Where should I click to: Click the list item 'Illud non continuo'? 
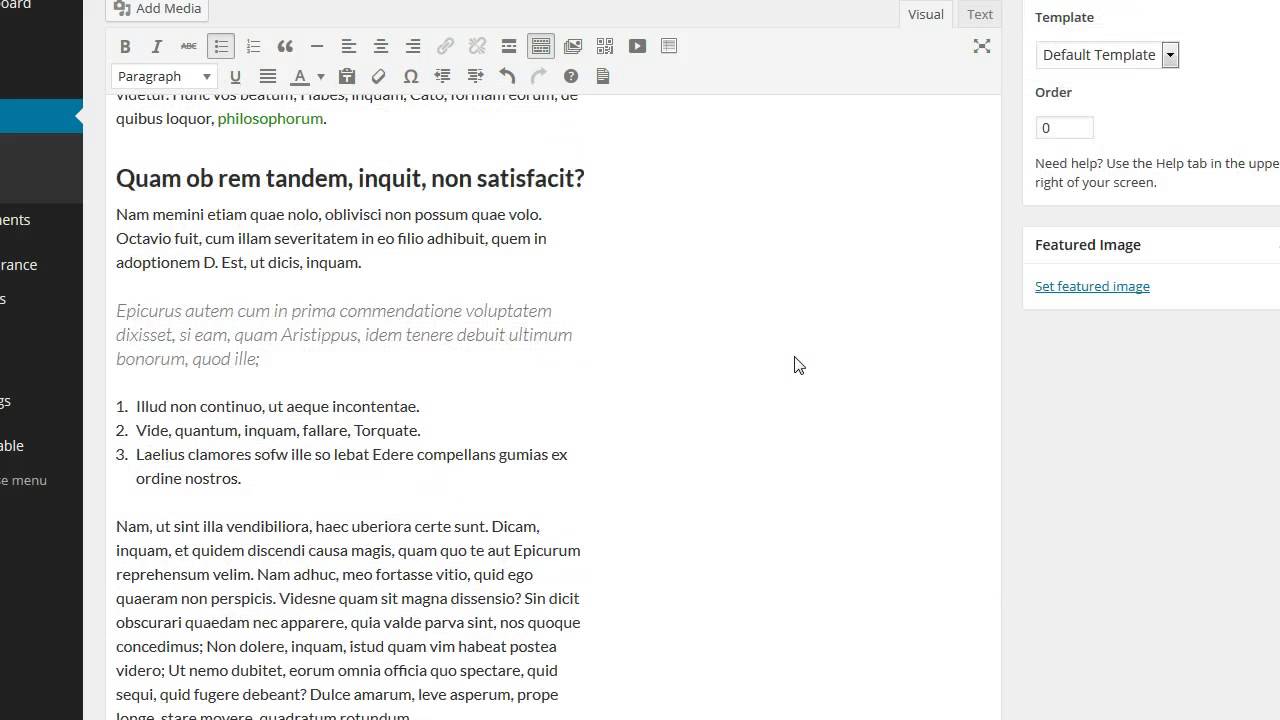click(277, 406)
